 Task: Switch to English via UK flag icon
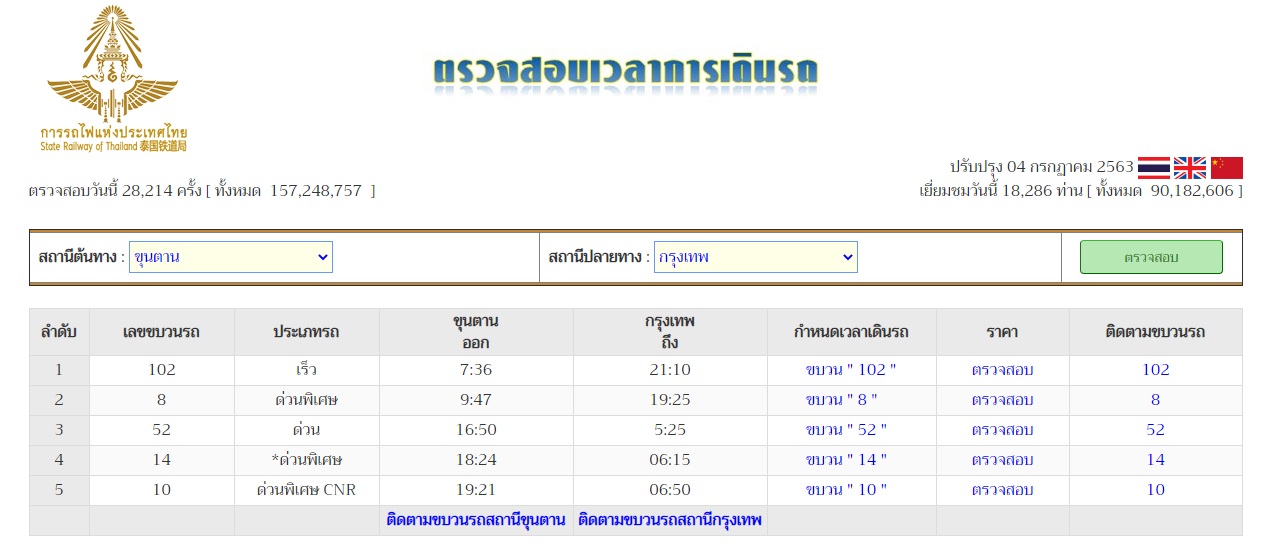coord(1190,167)
